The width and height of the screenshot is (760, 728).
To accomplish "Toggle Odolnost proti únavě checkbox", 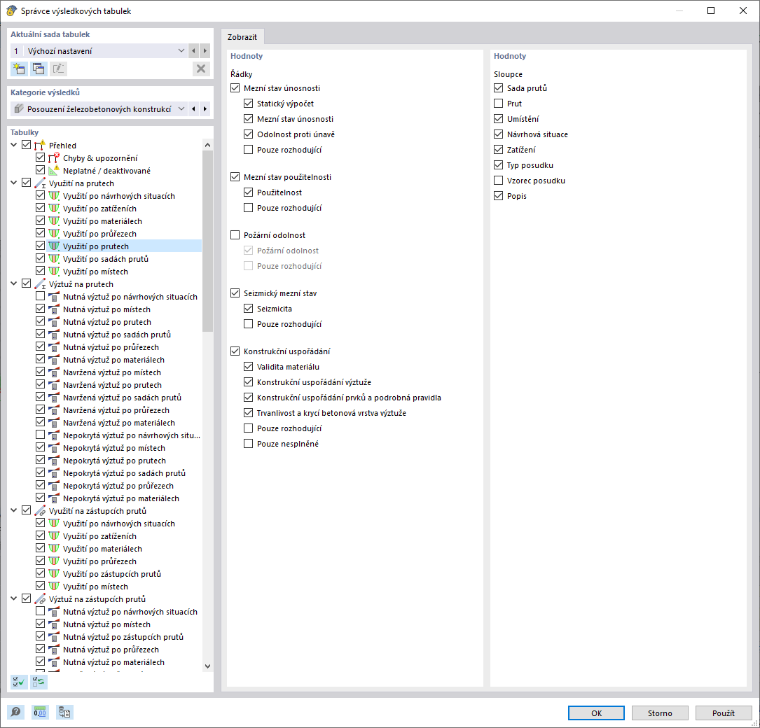I will pyautogui.click(x=248, y=134).
